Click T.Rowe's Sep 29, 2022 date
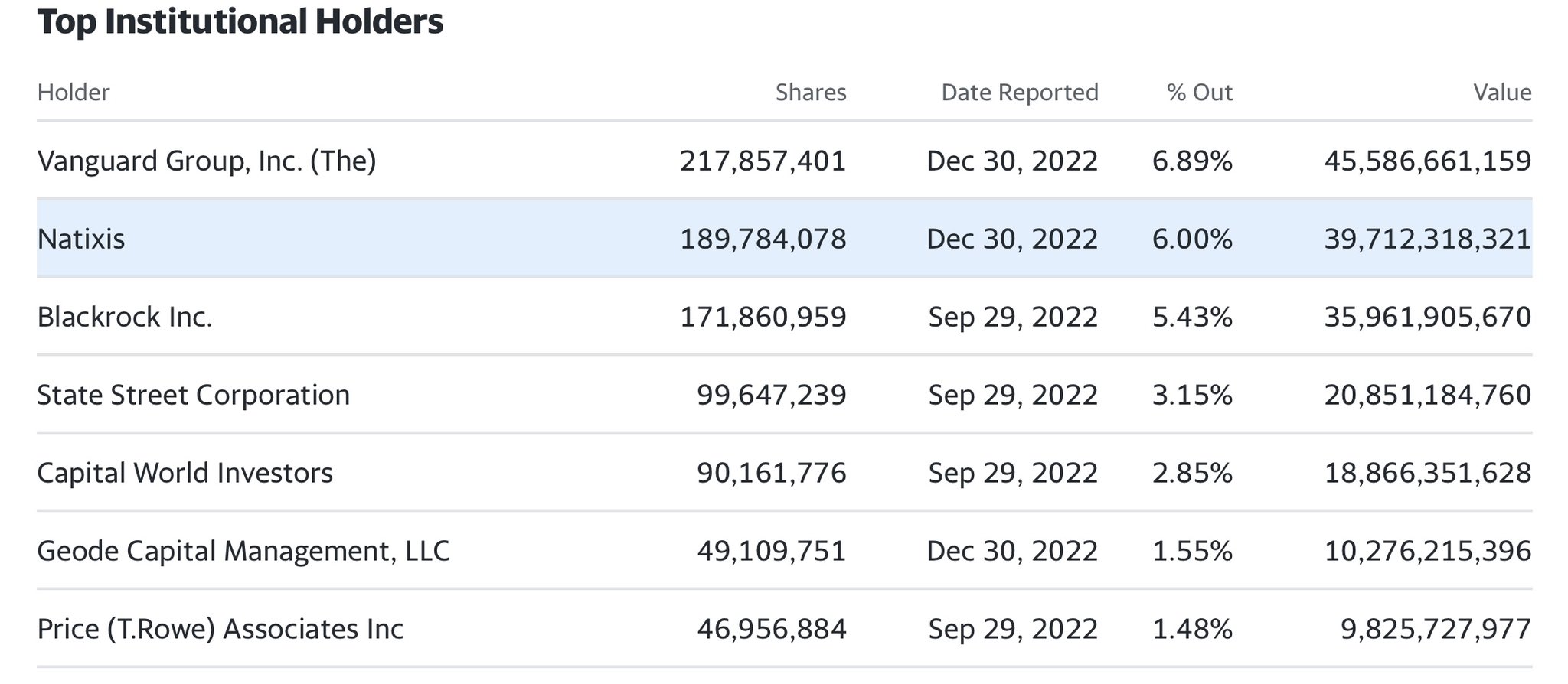 coord(1014,630)
